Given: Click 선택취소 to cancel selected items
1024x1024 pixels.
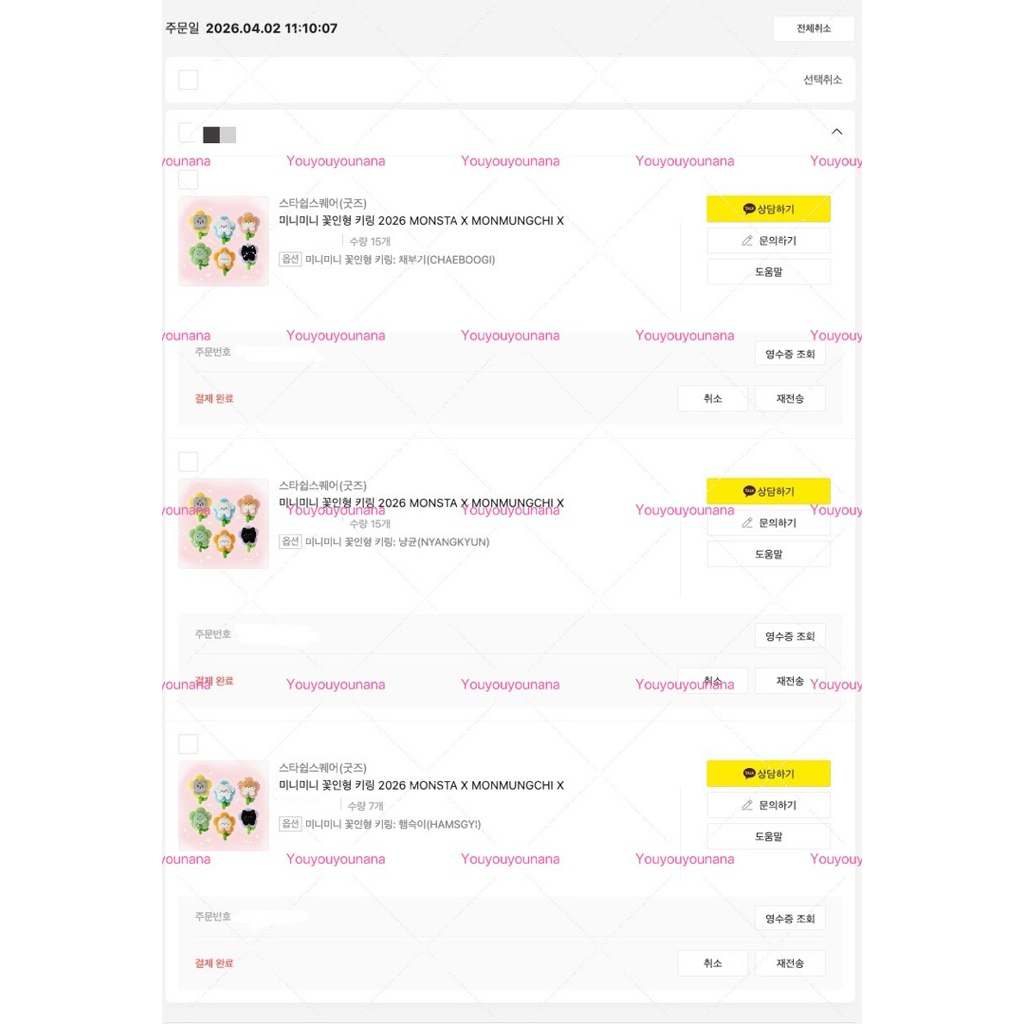Looking at the screenshot, I should pyautogui.click(x=822, y=80).
